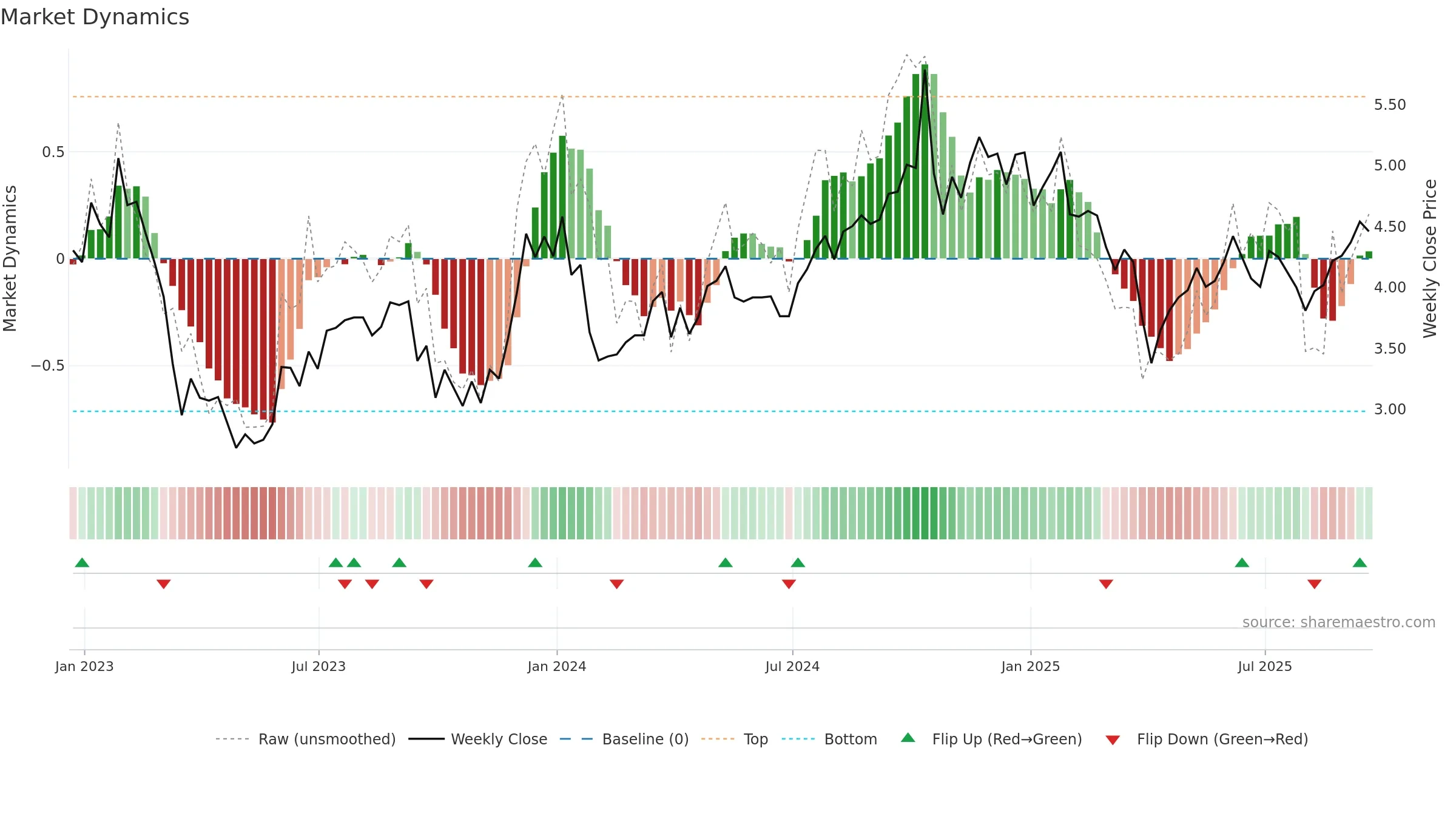Screen dimensions: 1456x819
Task: Click the Top legend entry
Action: [x=735, y=739]
